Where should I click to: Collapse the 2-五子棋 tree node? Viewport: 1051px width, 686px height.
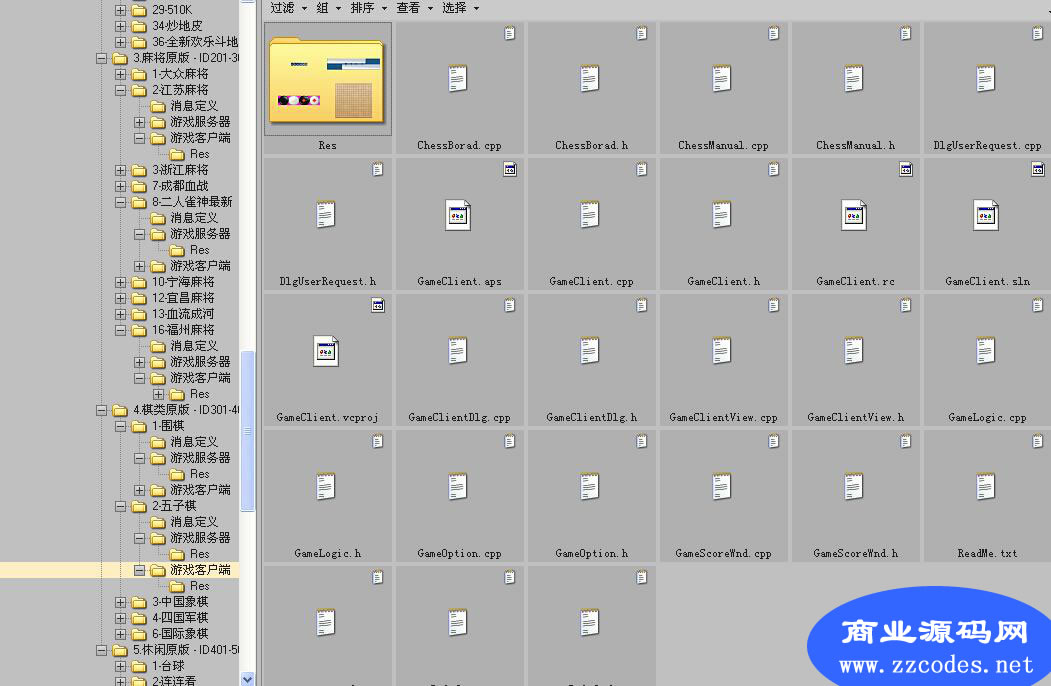click(x=120, y=506)
